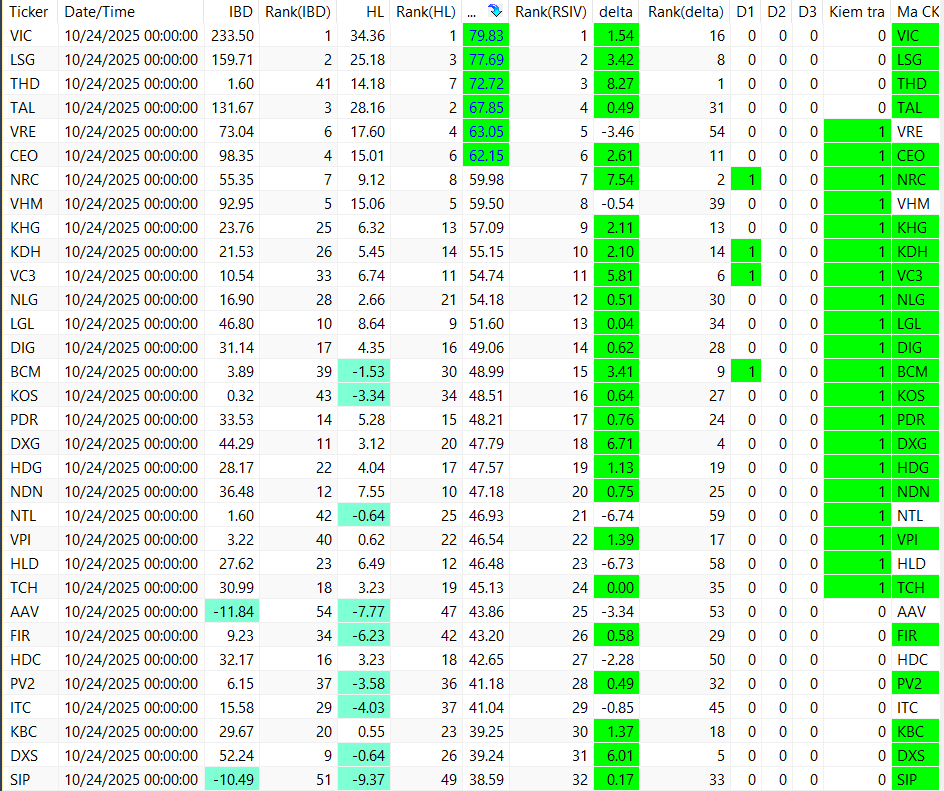Select the DIG ticker cell
Viewport: 944px width, 791px height.
31,347
